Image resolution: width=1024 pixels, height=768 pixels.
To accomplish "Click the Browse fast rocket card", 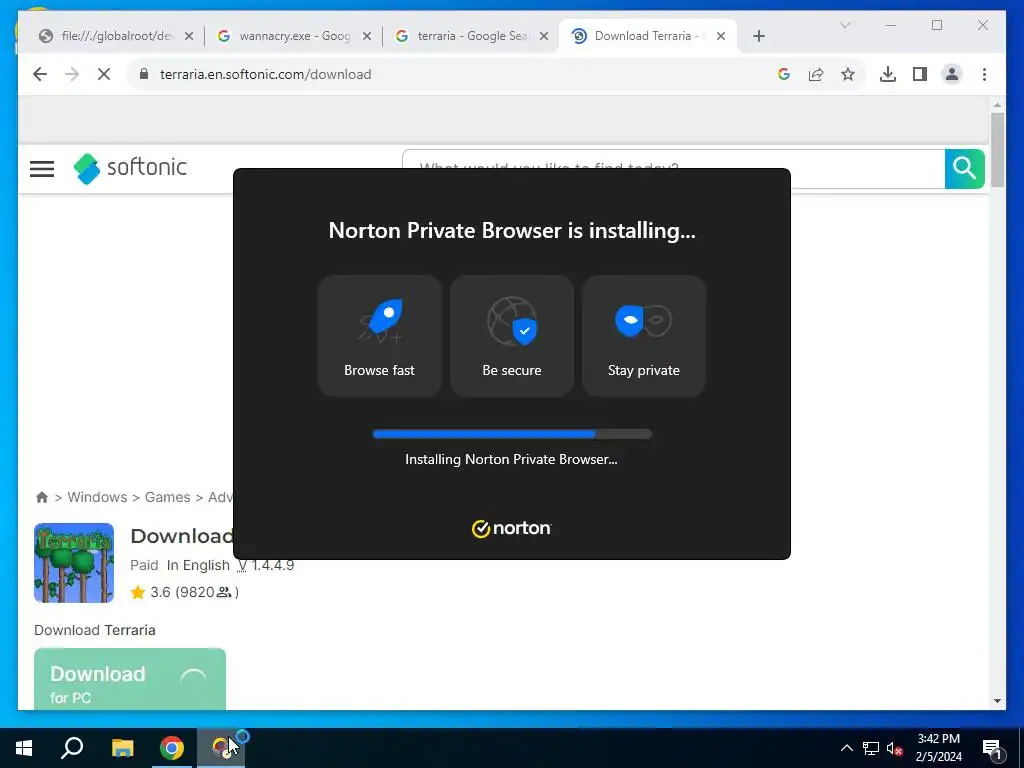I will click(379, 336).
